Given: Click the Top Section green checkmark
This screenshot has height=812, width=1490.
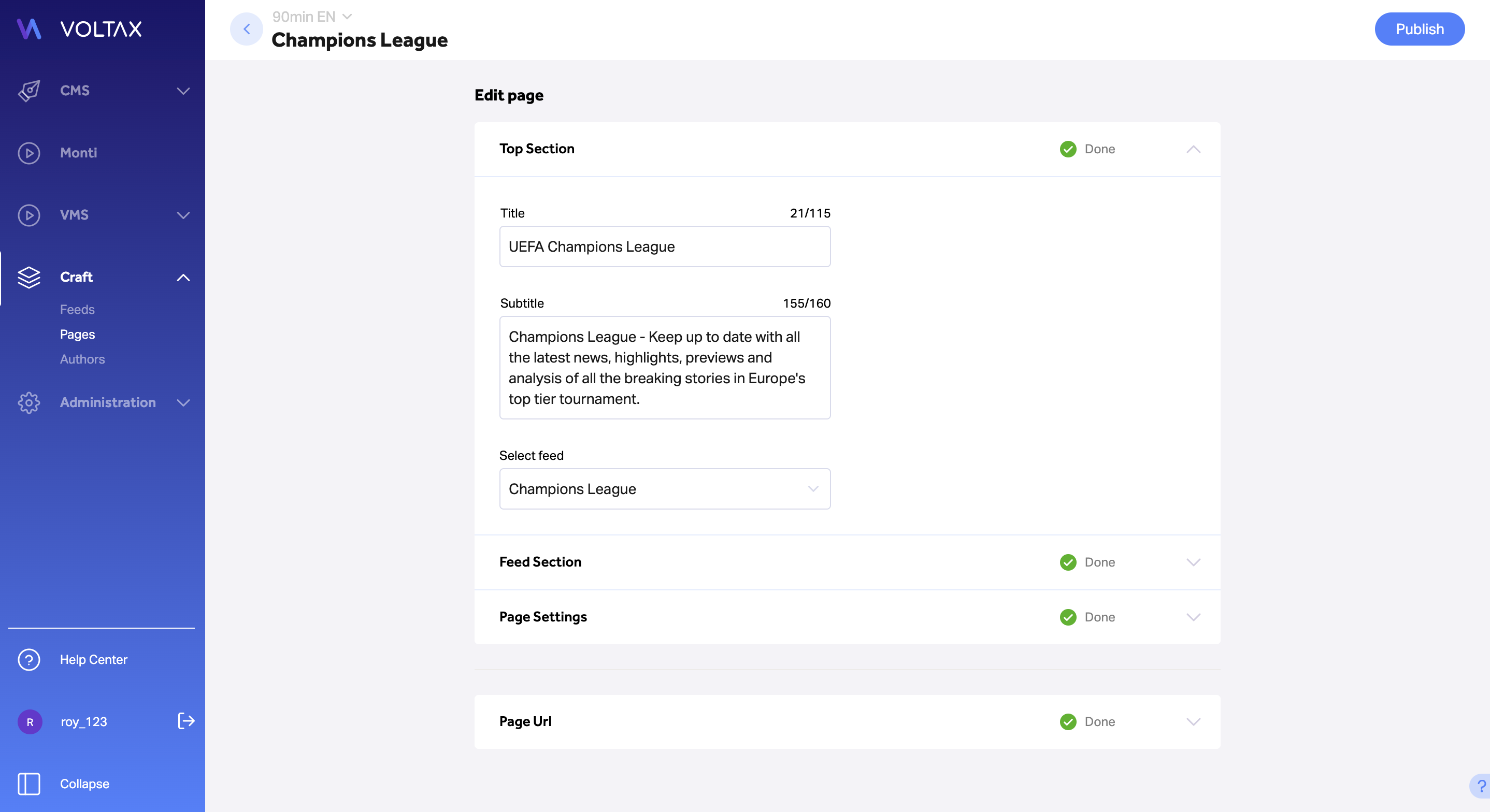Looking at the screenshot, I should 1068,149.
